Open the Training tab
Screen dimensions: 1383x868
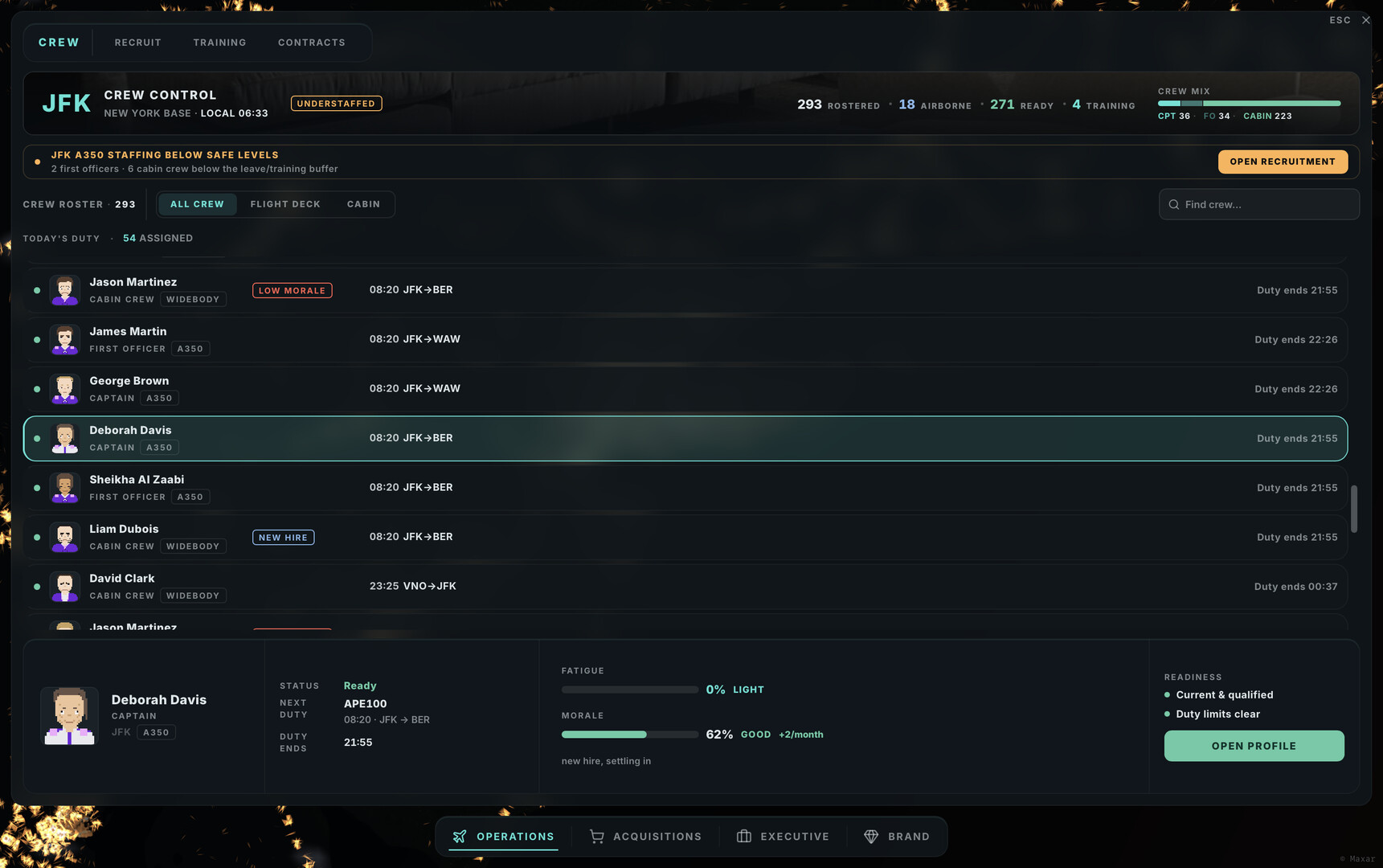point(219,43)
